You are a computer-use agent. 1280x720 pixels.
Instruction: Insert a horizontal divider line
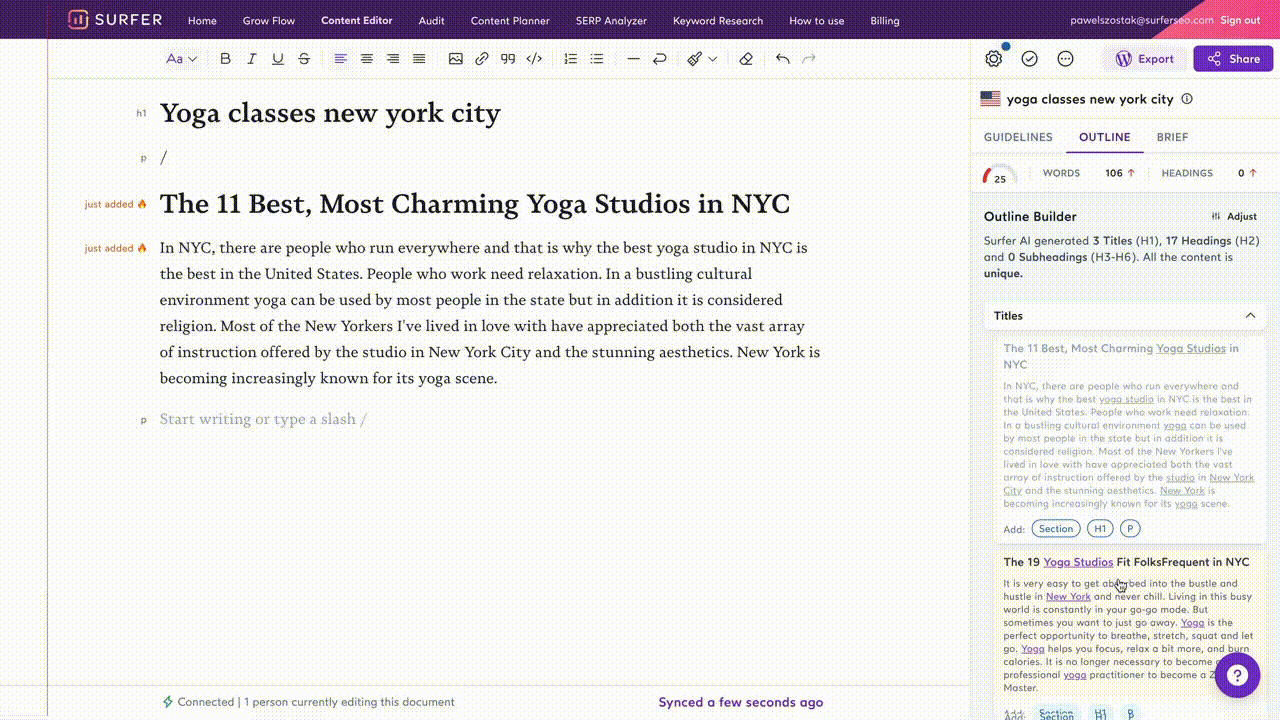coord(633,59)
